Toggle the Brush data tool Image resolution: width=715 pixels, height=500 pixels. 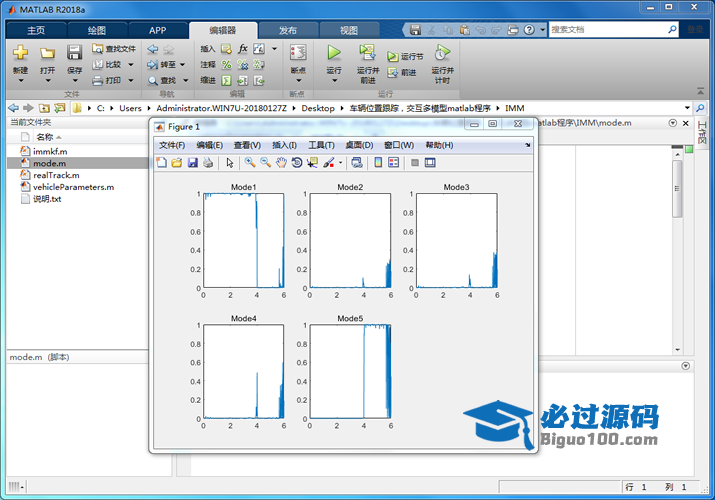pos(328,163)
